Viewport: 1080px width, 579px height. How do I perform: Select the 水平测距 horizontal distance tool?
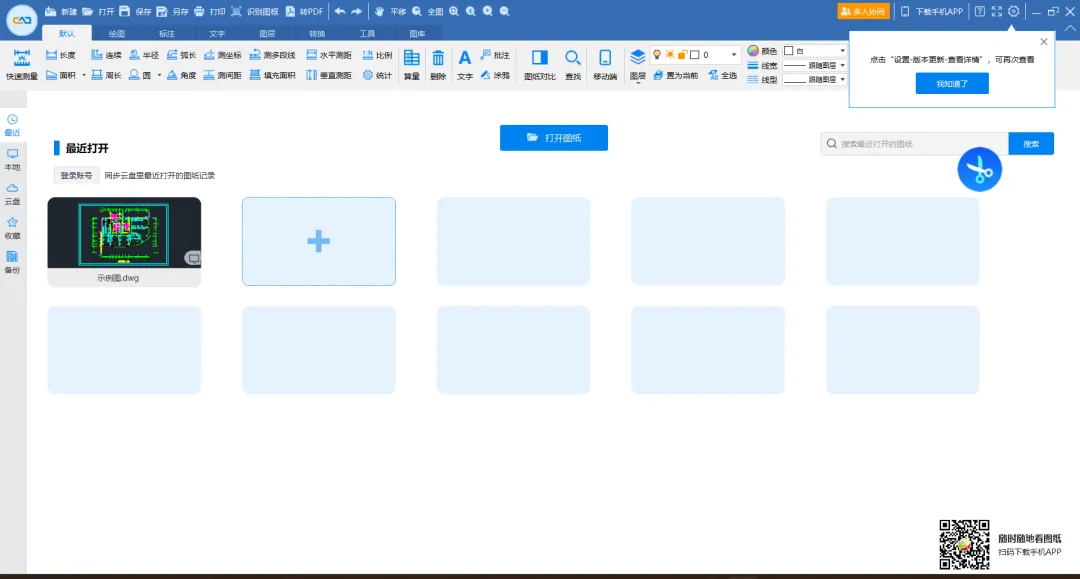tap(329, 55)
